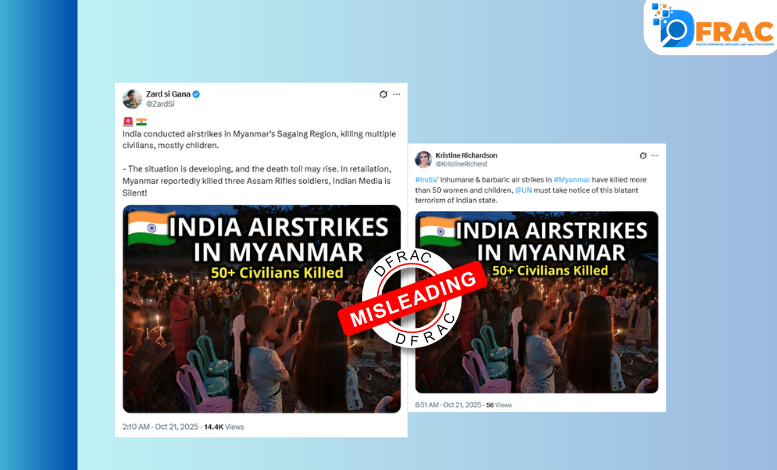The height and width of the screenshot is (470, 777).
Task: Click the Indian flag in the left tweet image
Action: point(151,228)
